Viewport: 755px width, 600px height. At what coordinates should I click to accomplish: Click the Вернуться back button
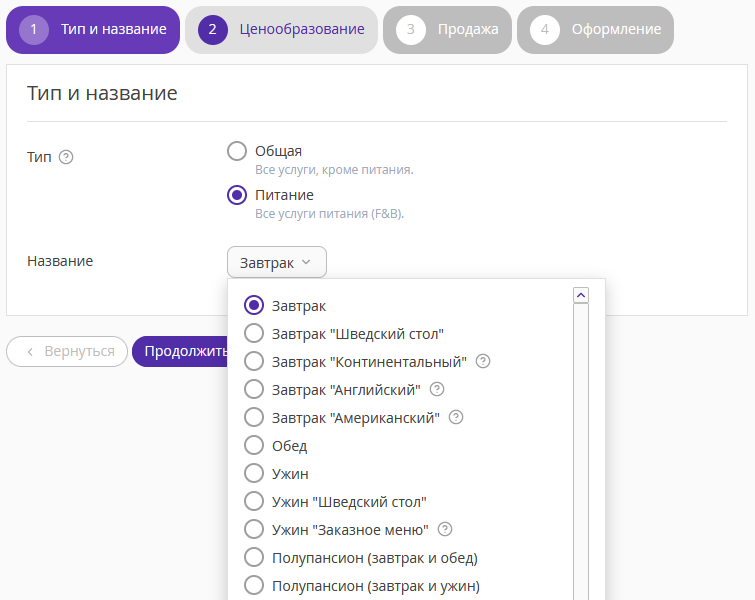coord(67,352)
